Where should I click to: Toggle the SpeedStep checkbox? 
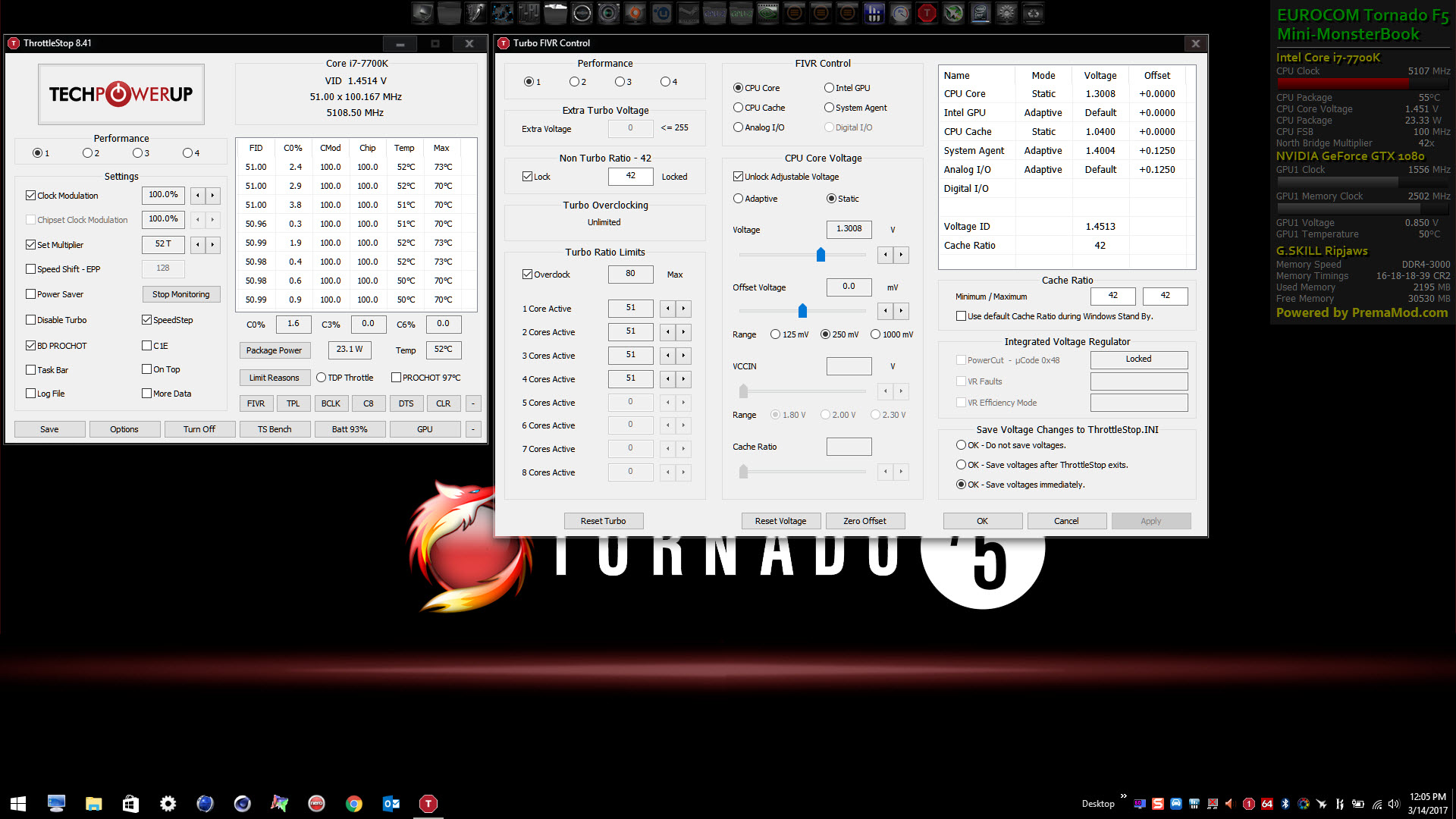146,320
